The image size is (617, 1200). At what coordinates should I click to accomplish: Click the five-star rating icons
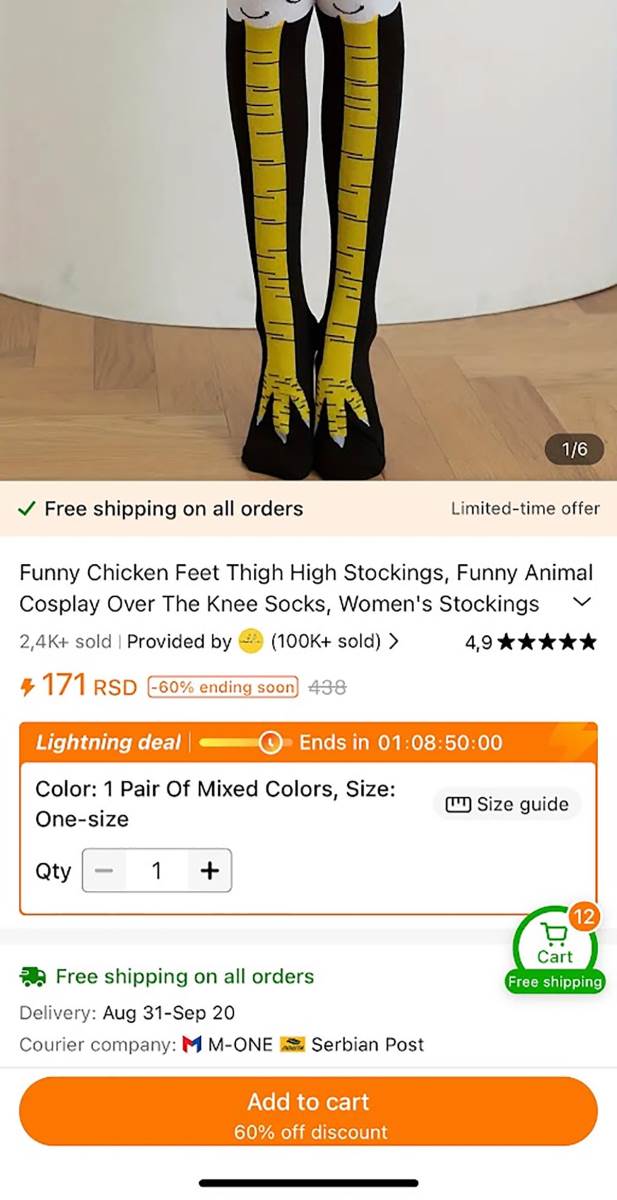pos(546,642)
